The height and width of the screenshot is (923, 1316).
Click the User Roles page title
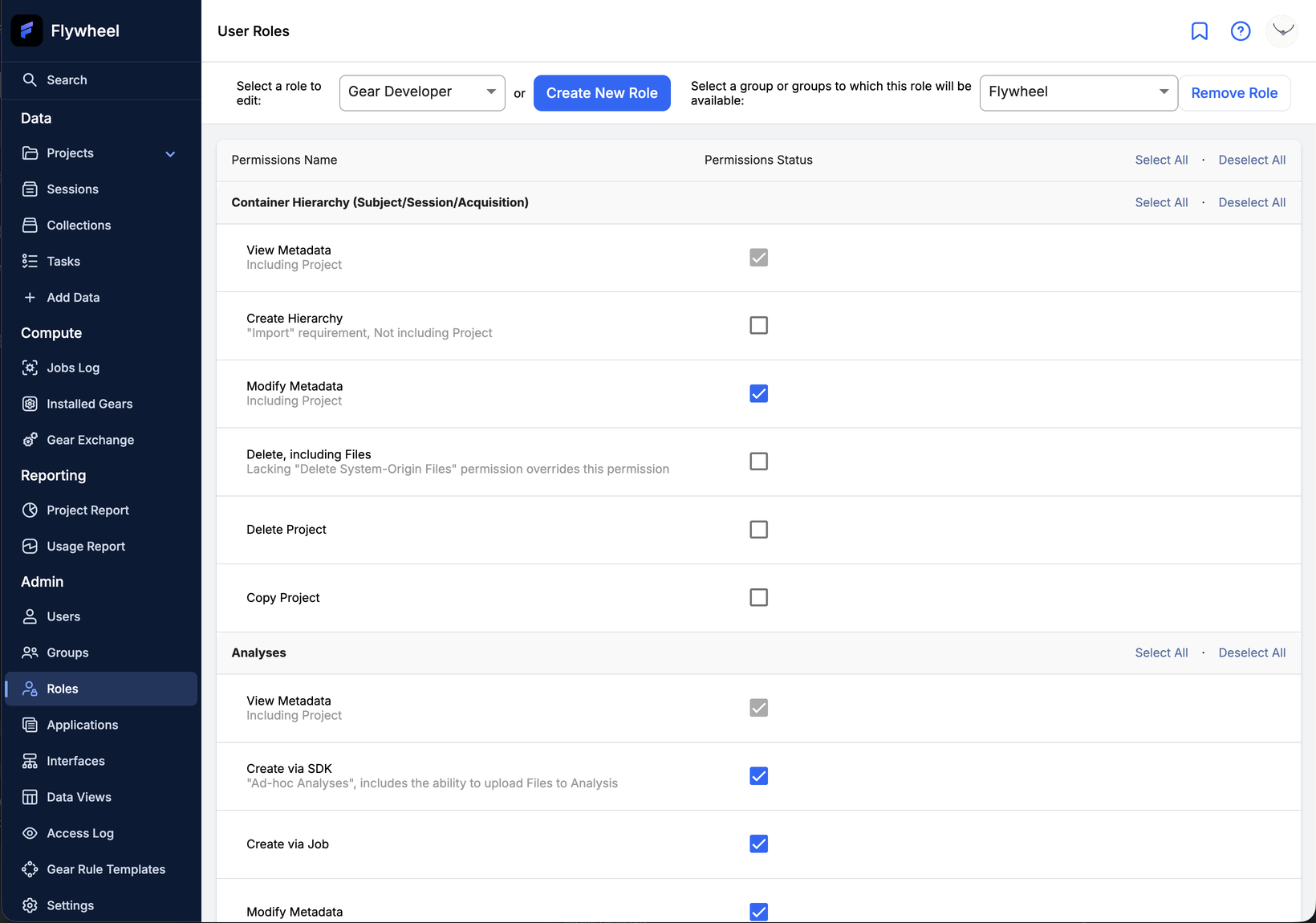[x=254, y=31]
